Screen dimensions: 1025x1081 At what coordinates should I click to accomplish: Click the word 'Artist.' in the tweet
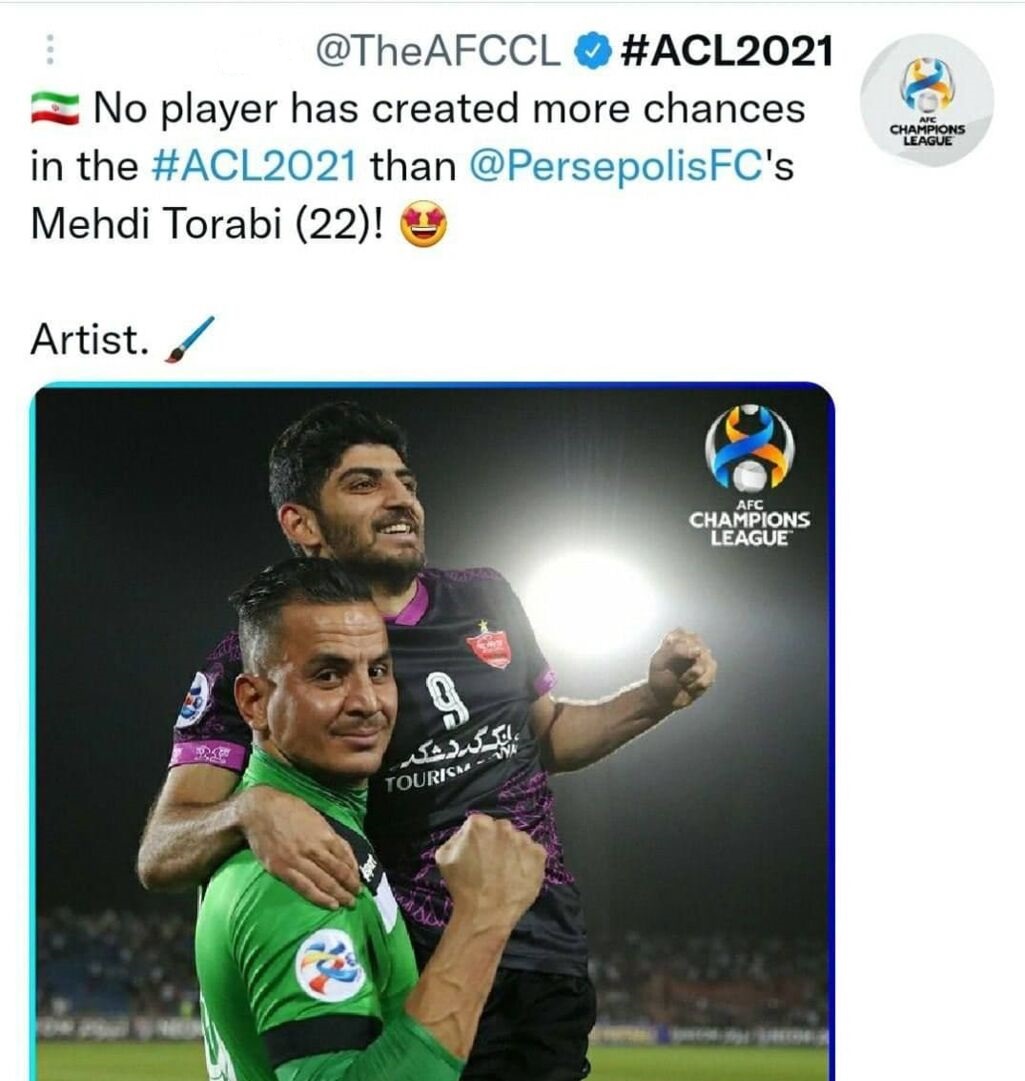coord(90,340)
